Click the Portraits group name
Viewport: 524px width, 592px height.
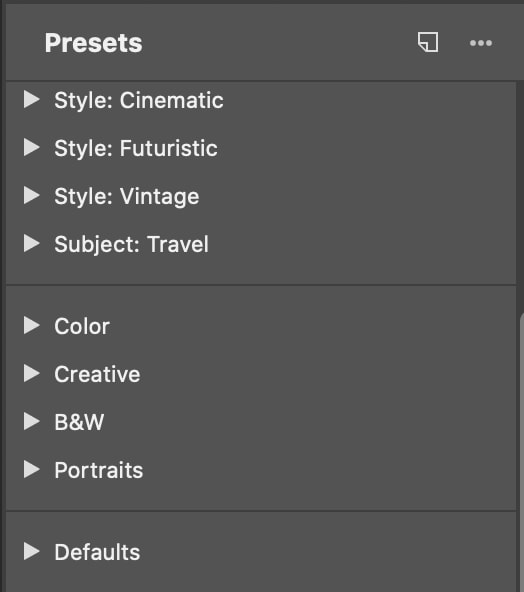click(99, 470)
